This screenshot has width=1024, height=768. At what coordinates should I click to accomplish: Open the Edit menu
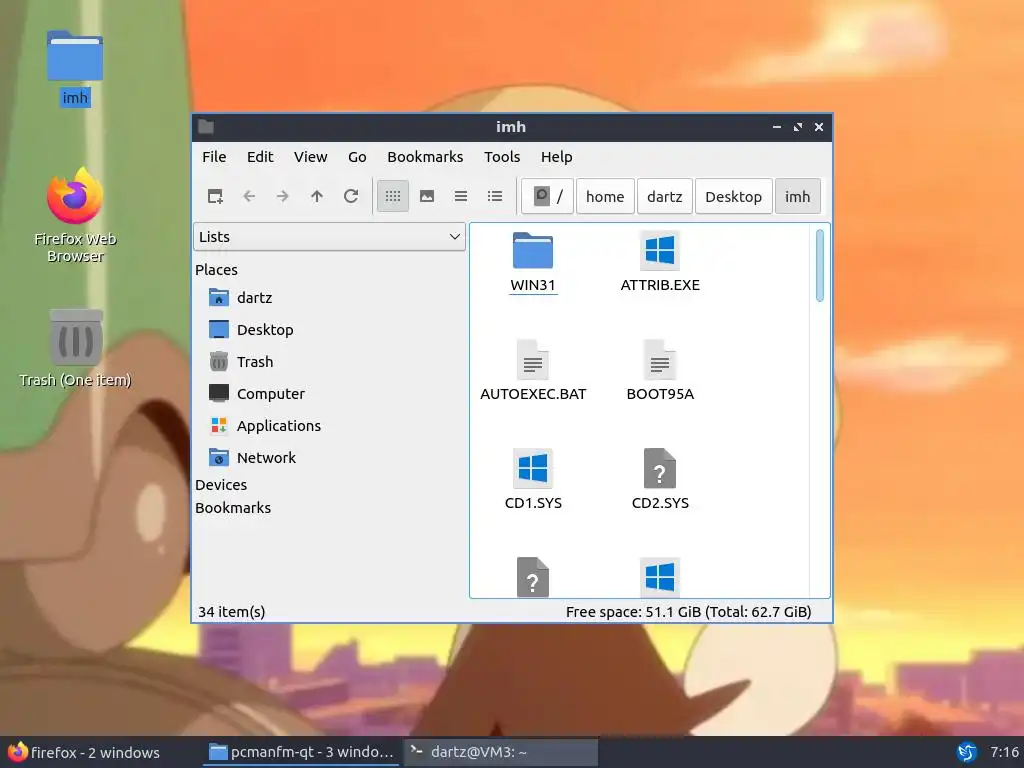tap(260, 157)
